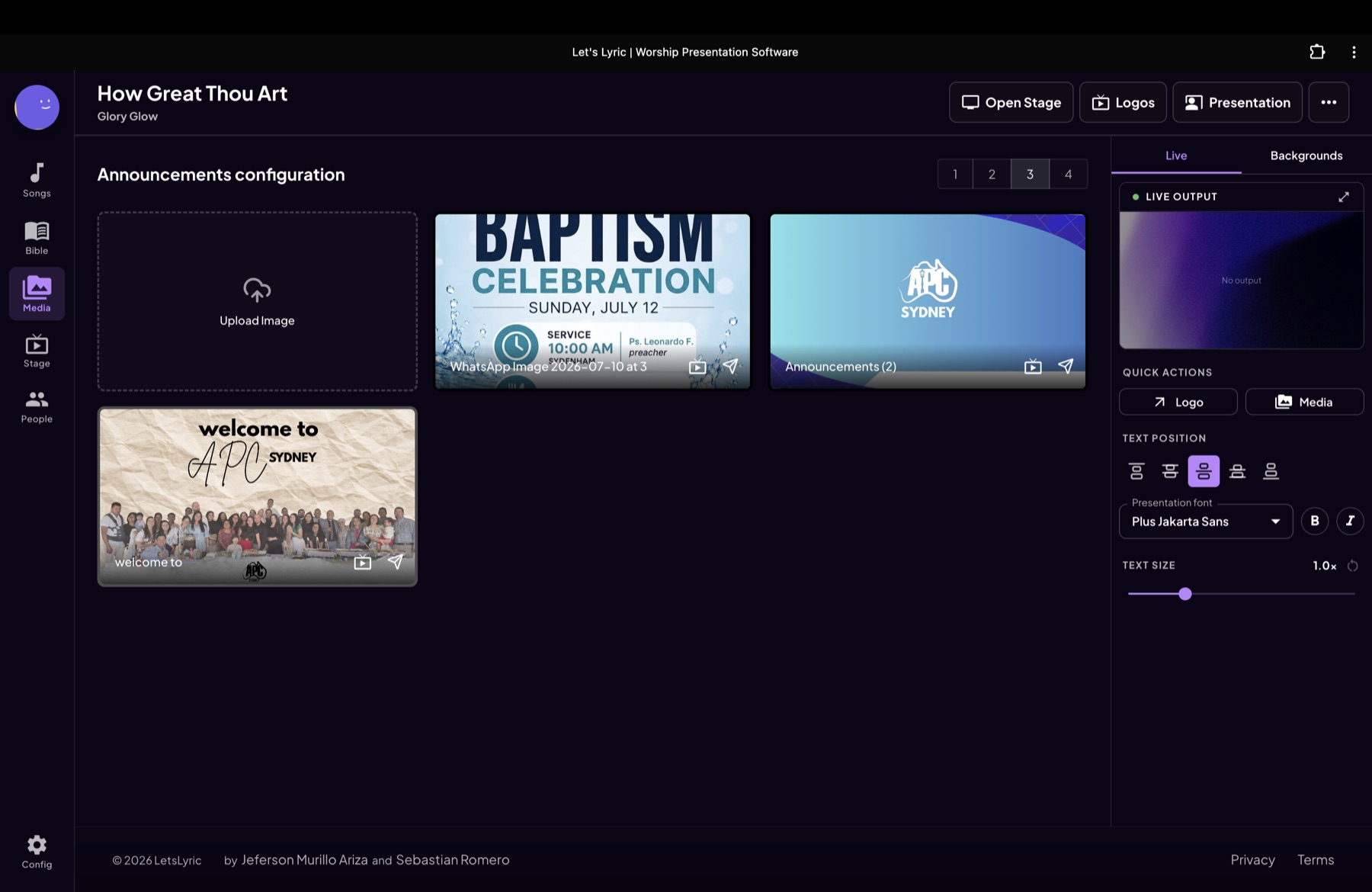The image size is (1372, 892).
Task: Go to page 4
Action: coord(1069,174)
